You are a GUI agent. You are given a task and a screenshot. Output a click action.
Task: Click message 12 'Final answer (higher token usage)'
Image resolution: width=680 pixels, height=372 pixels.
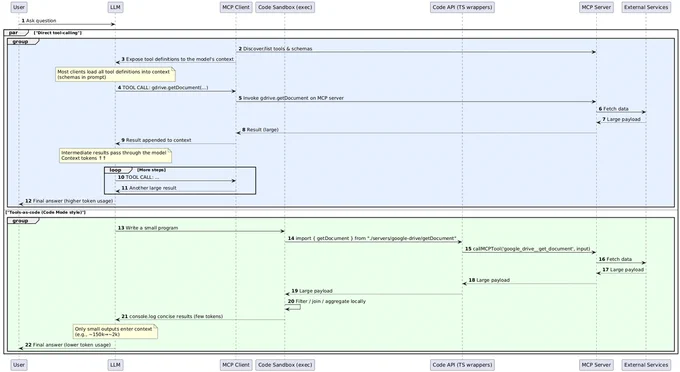pos(69,201)
